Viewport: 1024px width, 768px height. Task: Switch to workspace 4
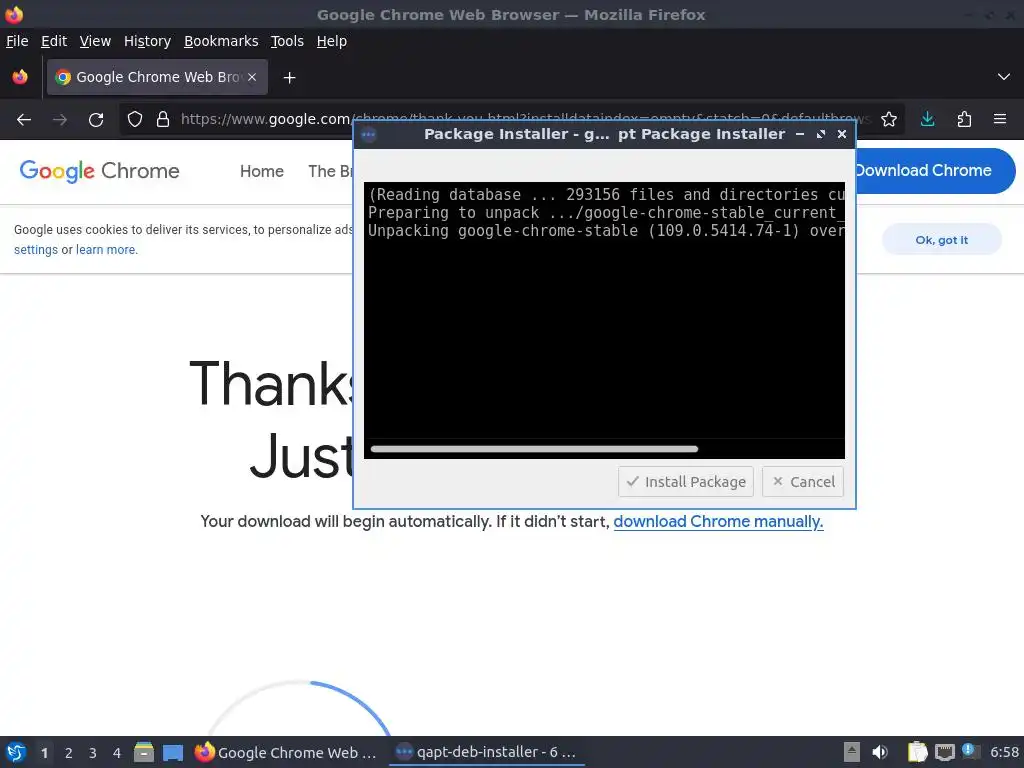coord(117,753)
